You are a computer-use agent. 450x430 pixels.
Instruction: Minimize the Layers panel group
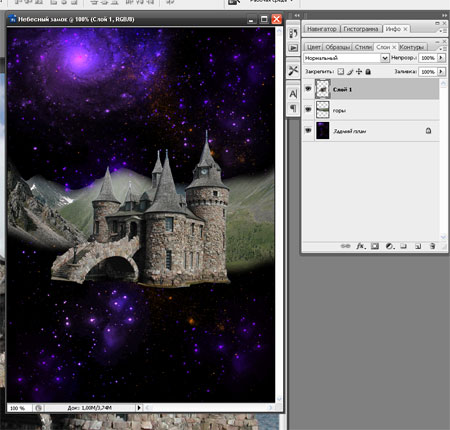coord(437,42)
